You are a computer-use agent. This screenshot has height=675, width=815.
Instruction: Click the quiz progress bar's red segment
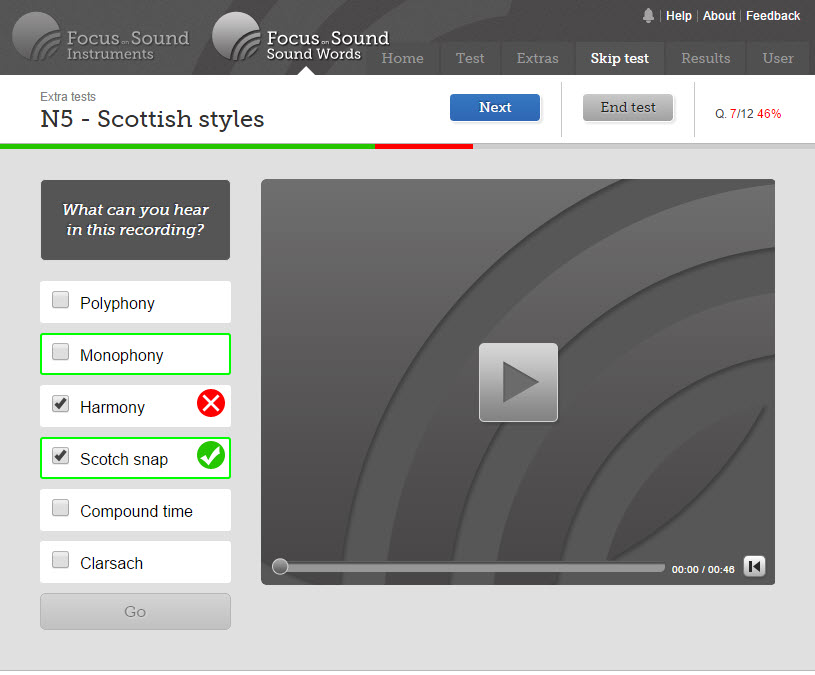pyautogui.click(x=424, y=147)
